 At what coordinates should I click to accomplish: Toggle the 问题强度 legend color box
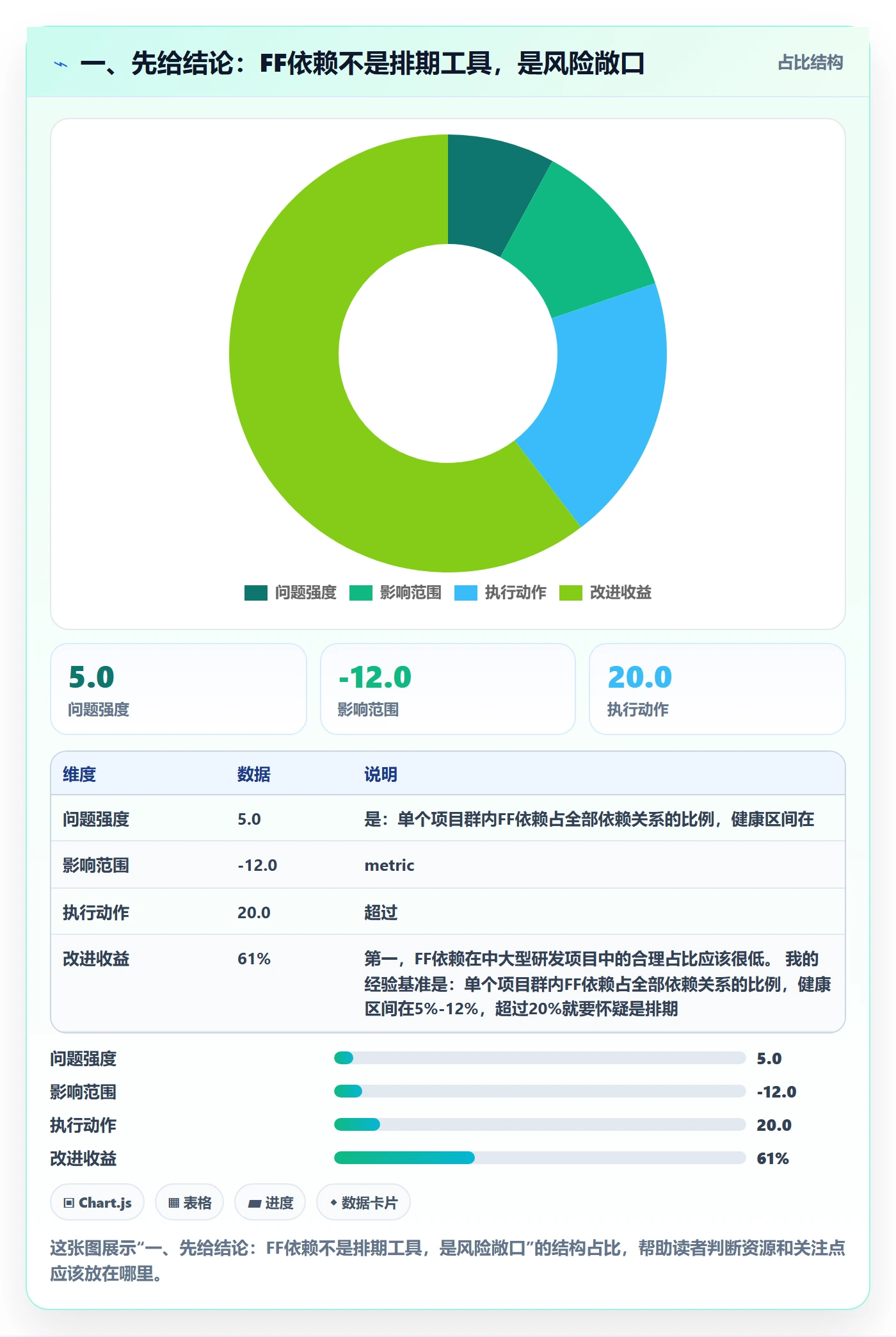[255, 593]
